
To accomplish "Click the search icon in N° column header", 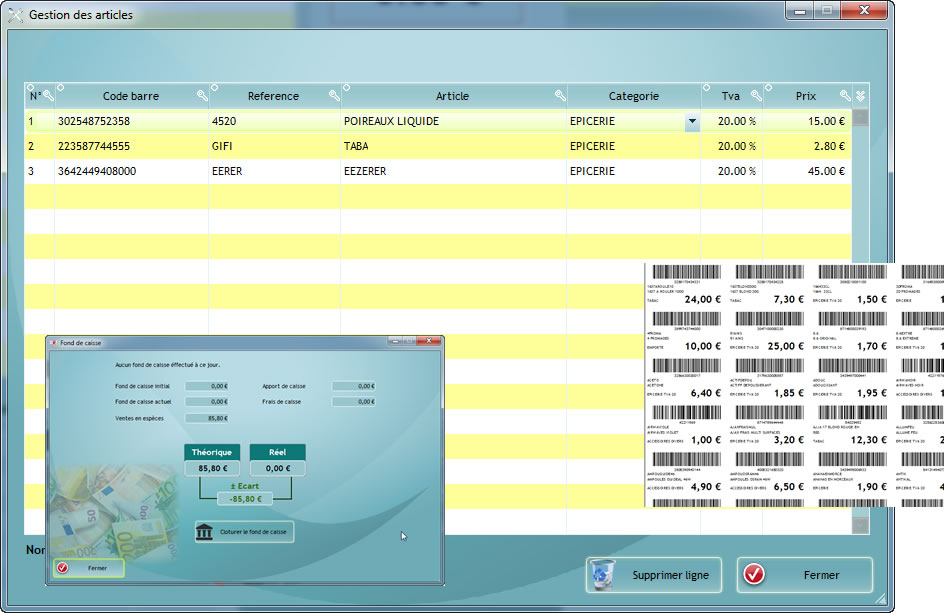I will (x=47, y=96).
